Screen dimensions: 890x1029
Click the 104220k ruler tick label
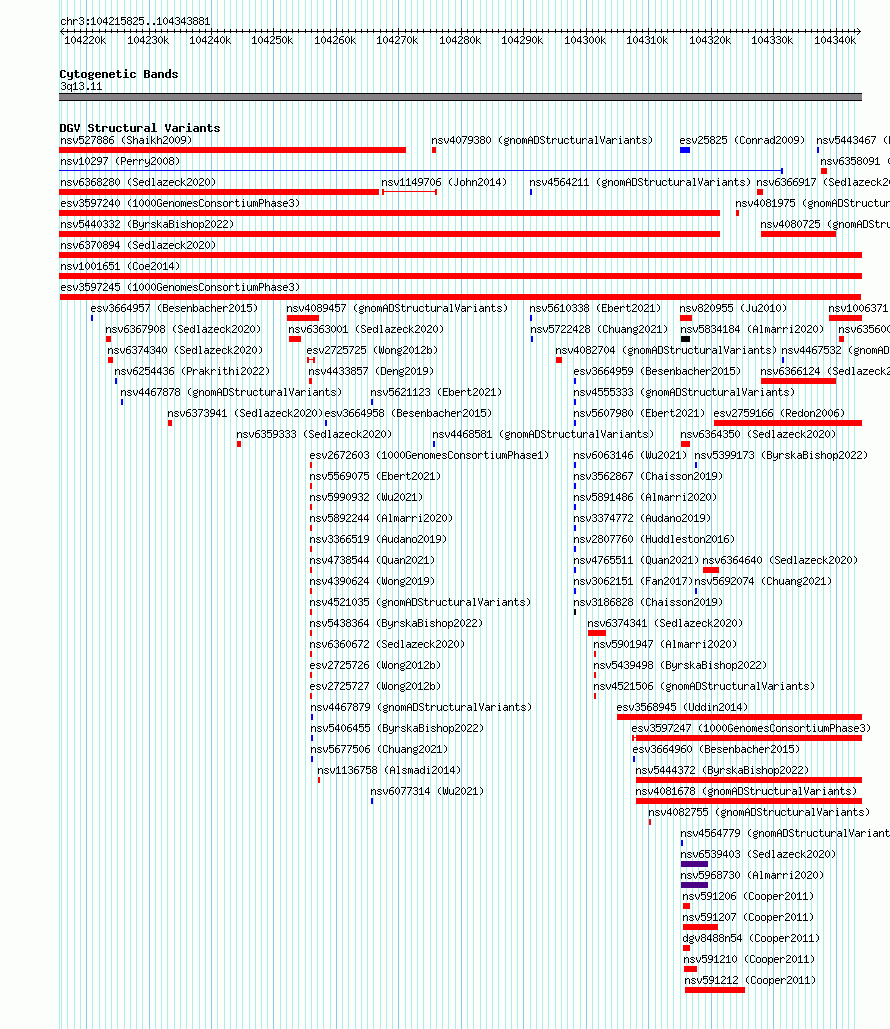click(85, 41)
